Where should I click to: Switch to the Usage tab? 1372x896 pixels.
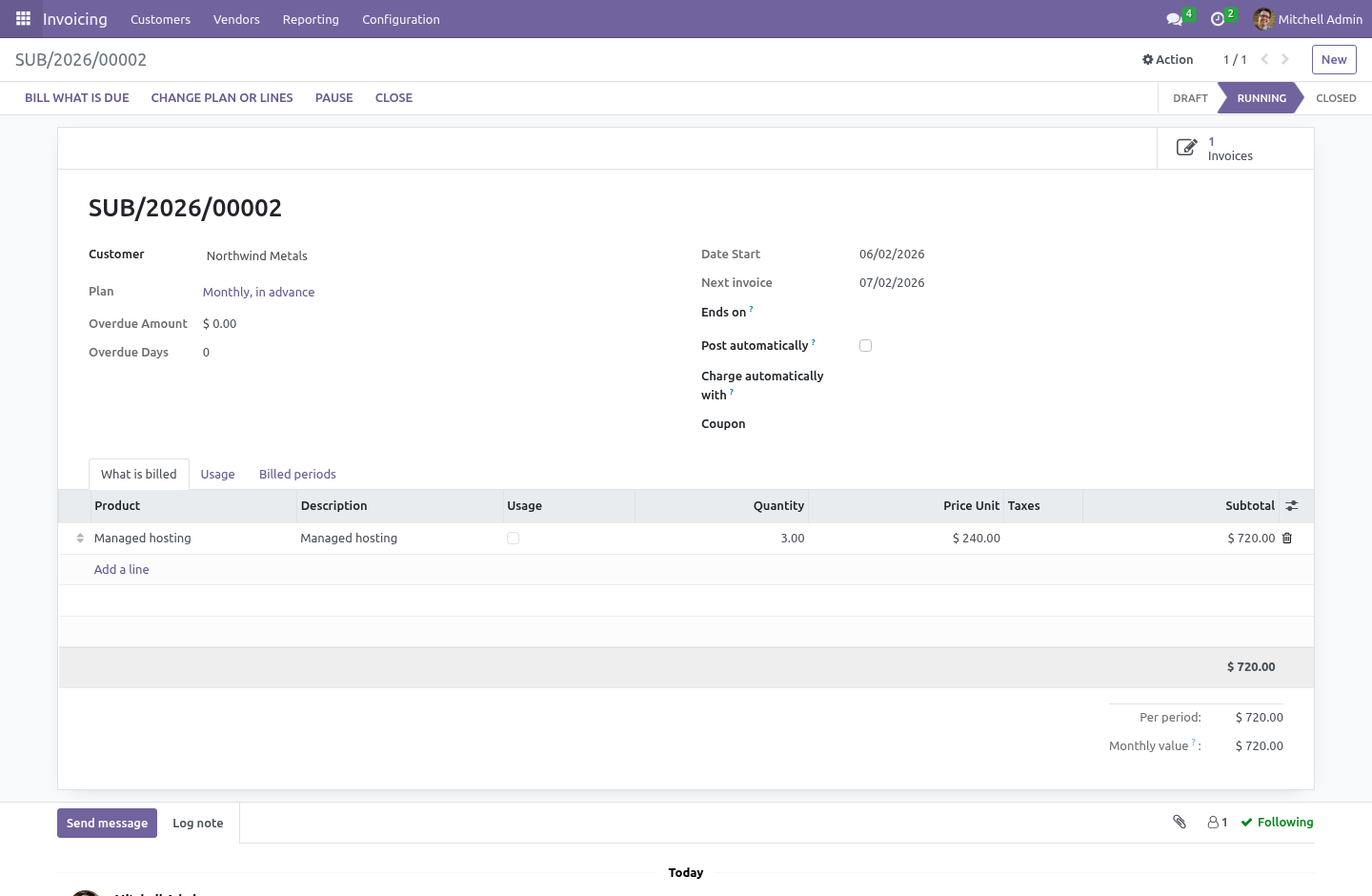click(x=217, y=474)
